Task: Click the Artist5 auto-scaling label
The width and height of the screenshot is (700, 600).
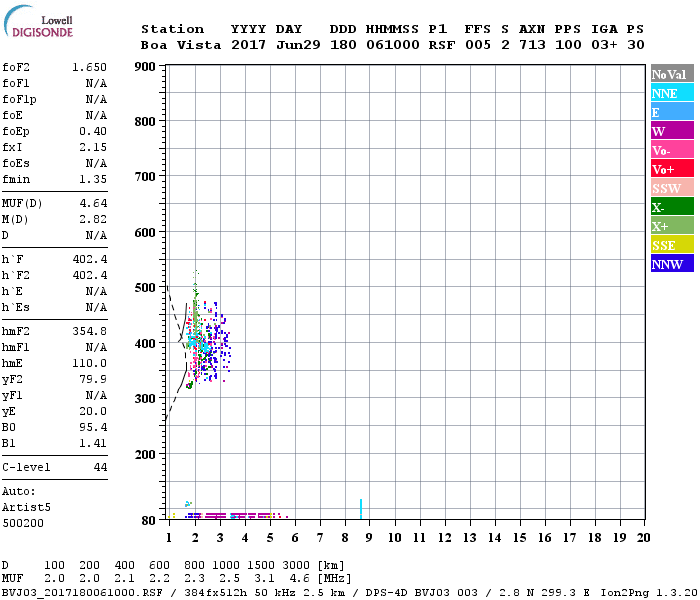Action: [26, 507]
